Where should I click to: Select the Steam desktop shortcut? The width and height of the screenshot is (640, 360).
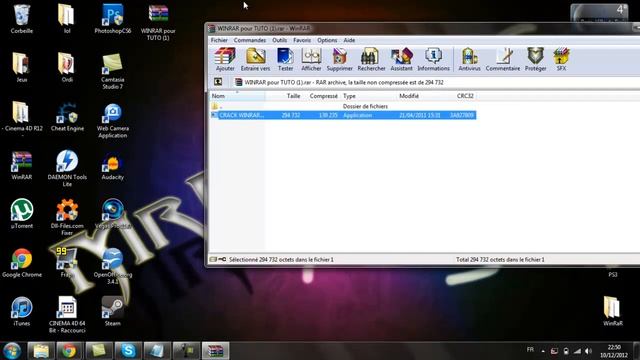tap(113, 312)
